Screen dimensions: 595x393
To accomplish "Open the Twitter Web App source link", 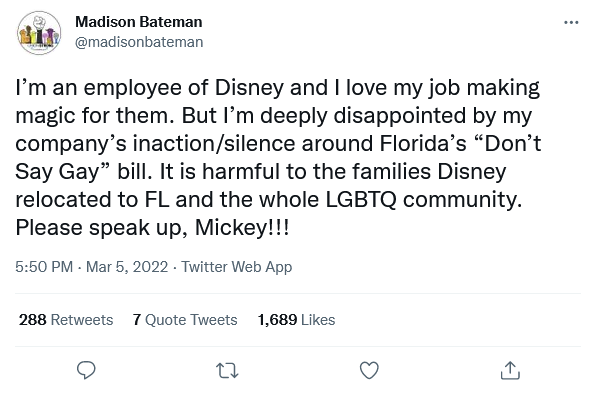I will click(x=236, y=267).
